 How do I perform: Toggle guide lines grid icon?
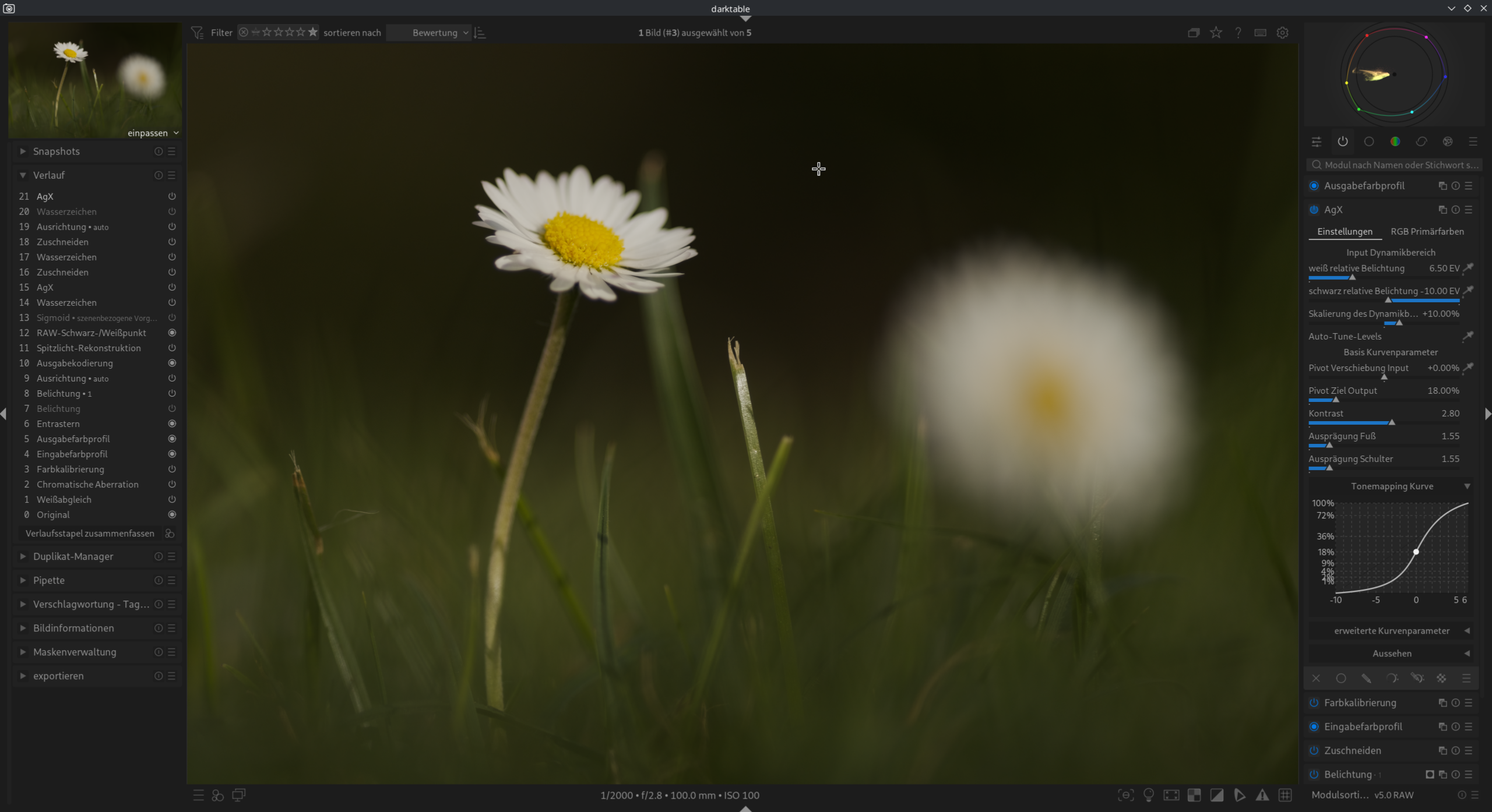click(x=1285, y=795)
